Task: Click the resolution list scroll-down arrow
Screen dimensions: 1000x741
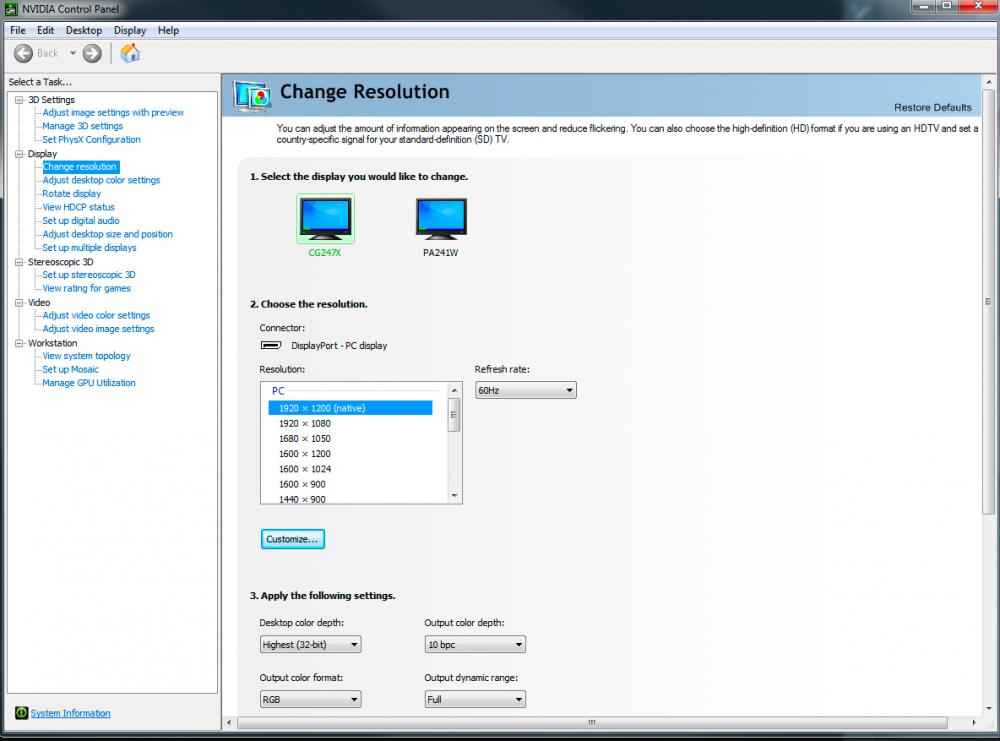Action: (x=454, y=495)
